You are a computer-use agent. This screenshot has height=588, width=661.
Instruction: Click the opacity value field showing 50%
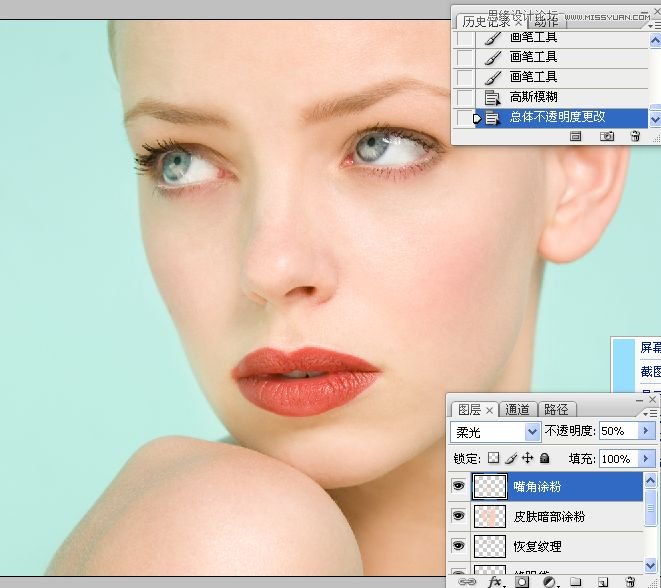coord(618,431)
